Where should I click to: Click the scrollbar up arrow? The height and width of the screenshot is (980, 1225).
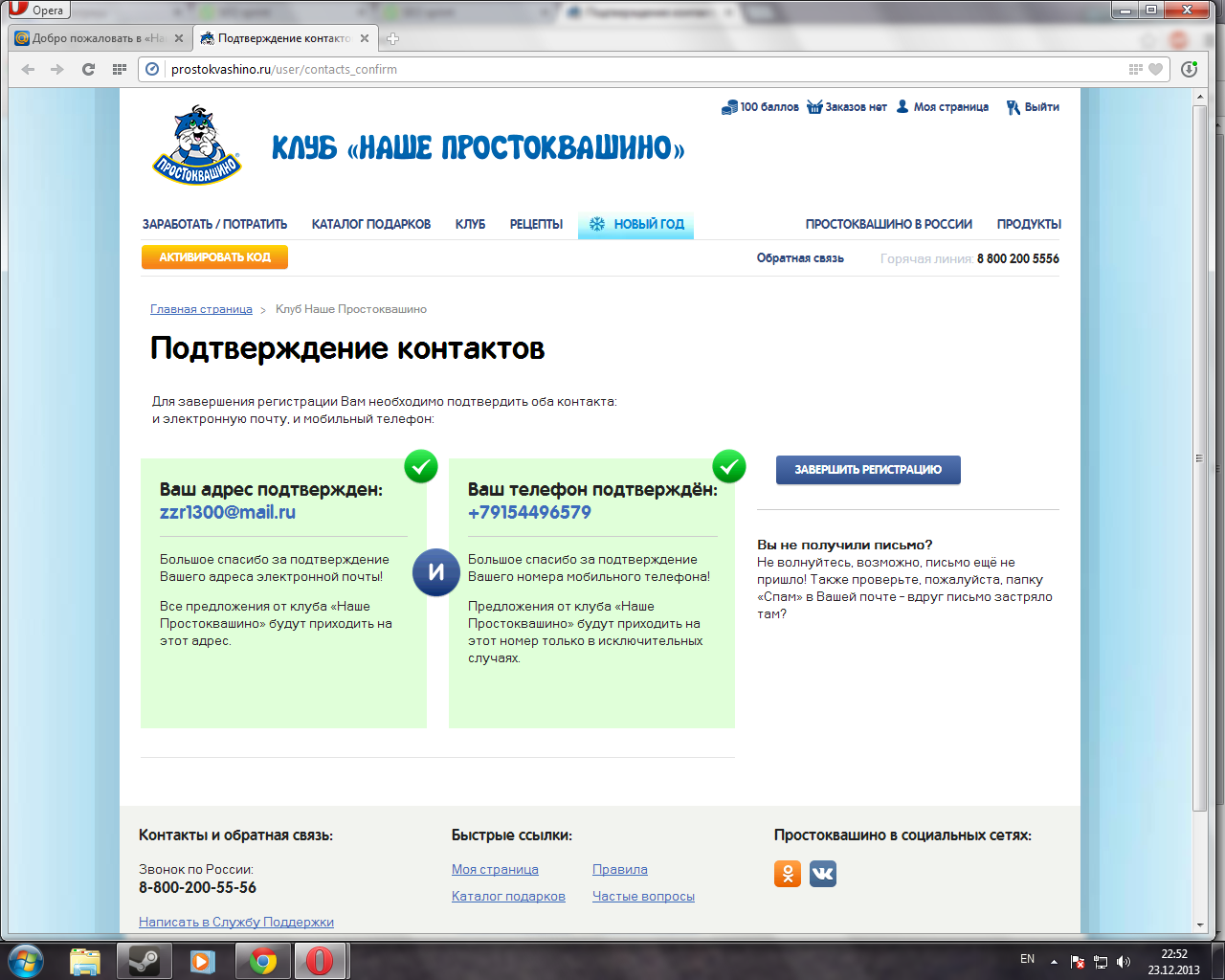1201,97
